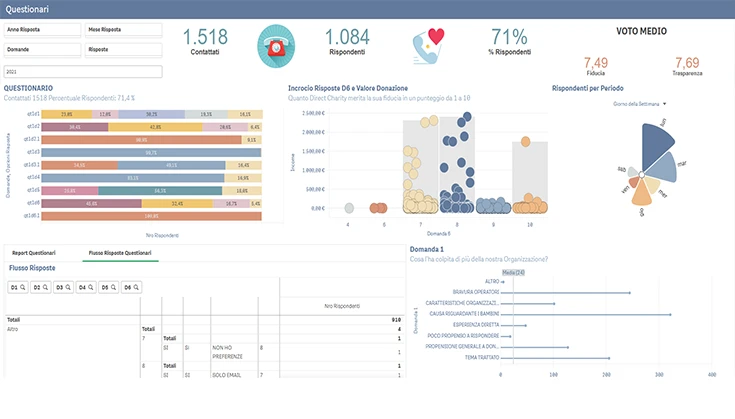Click the Altro row in pivot table
The image size is (735, 419).
(13, 329)
